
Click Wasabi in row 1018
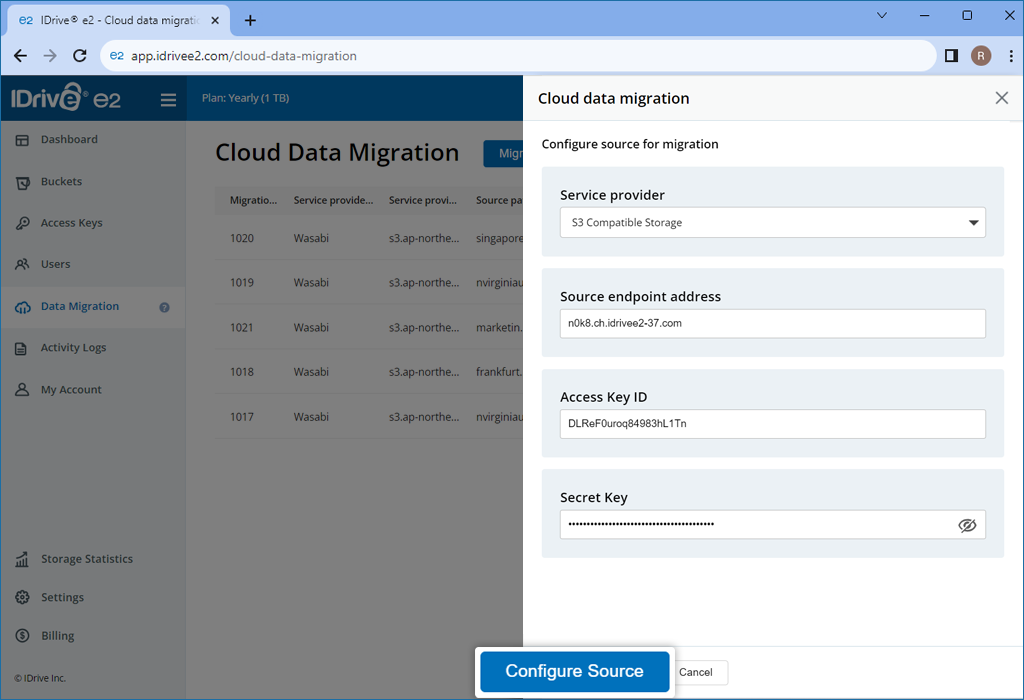tap(311, 372)
